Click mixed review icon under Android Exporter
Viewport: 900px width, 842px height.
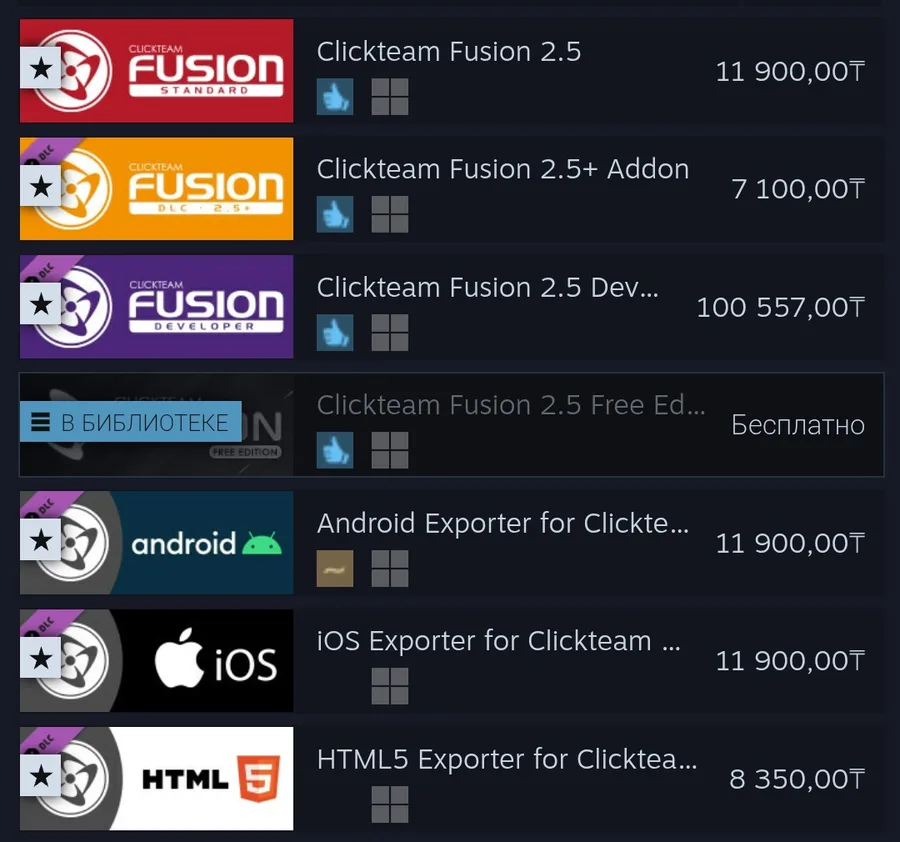335,568
